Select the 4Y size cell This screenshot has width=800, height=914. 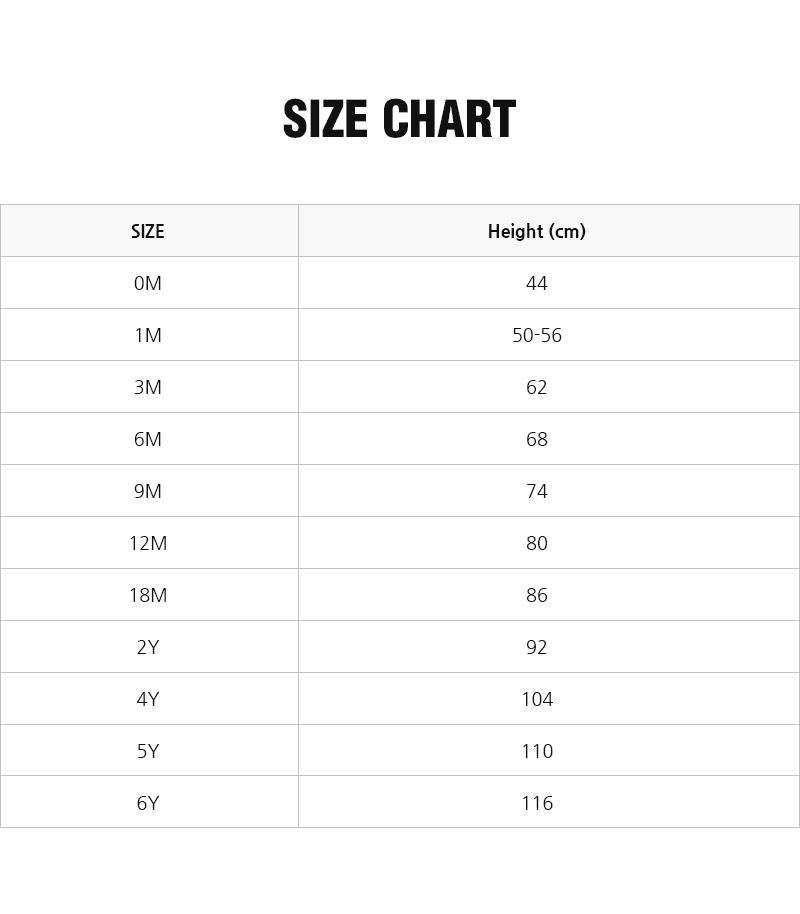tap(148, 699)
